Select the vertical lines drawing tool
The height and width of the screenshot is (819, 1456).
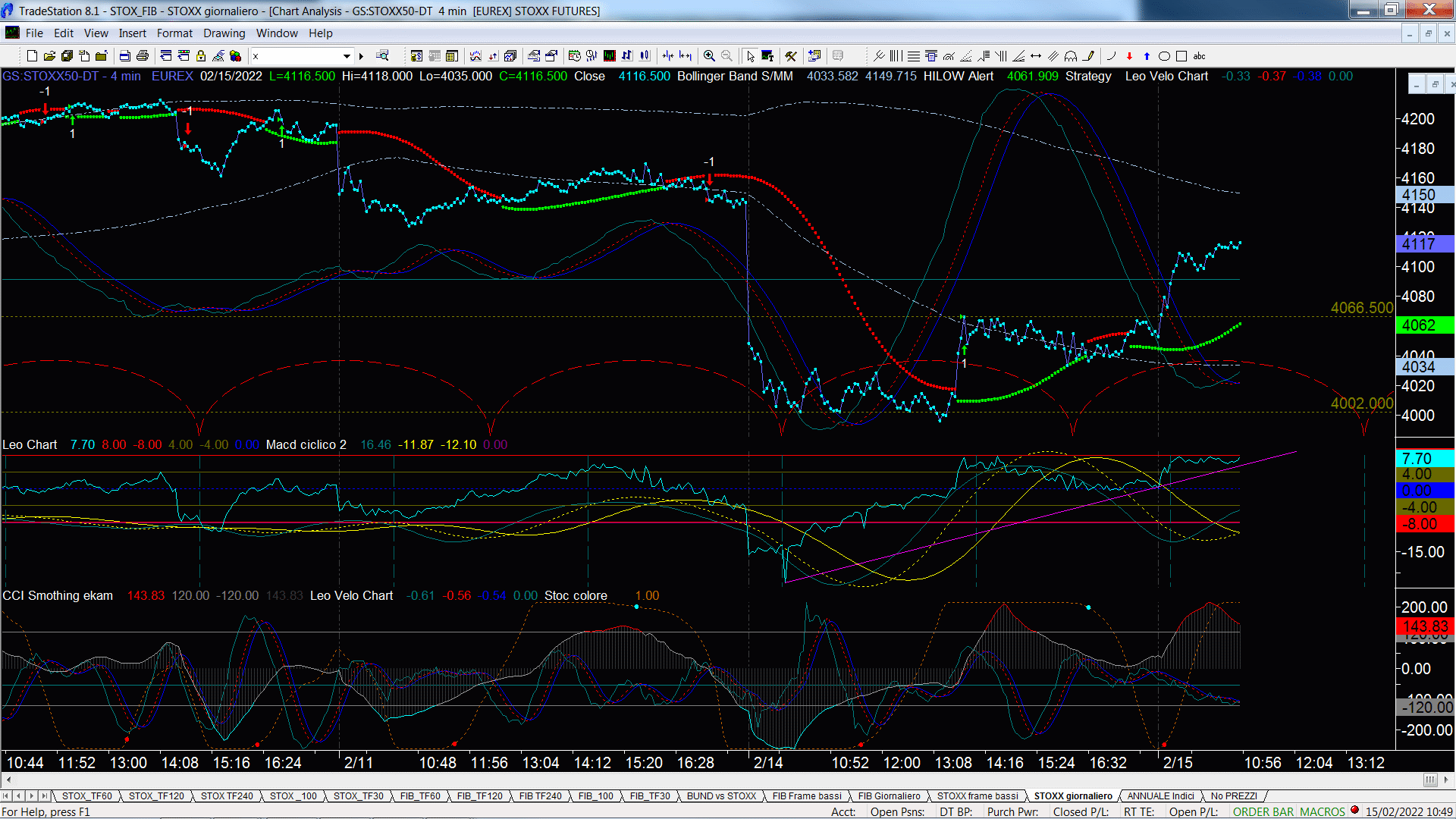(x=896, y=56)
